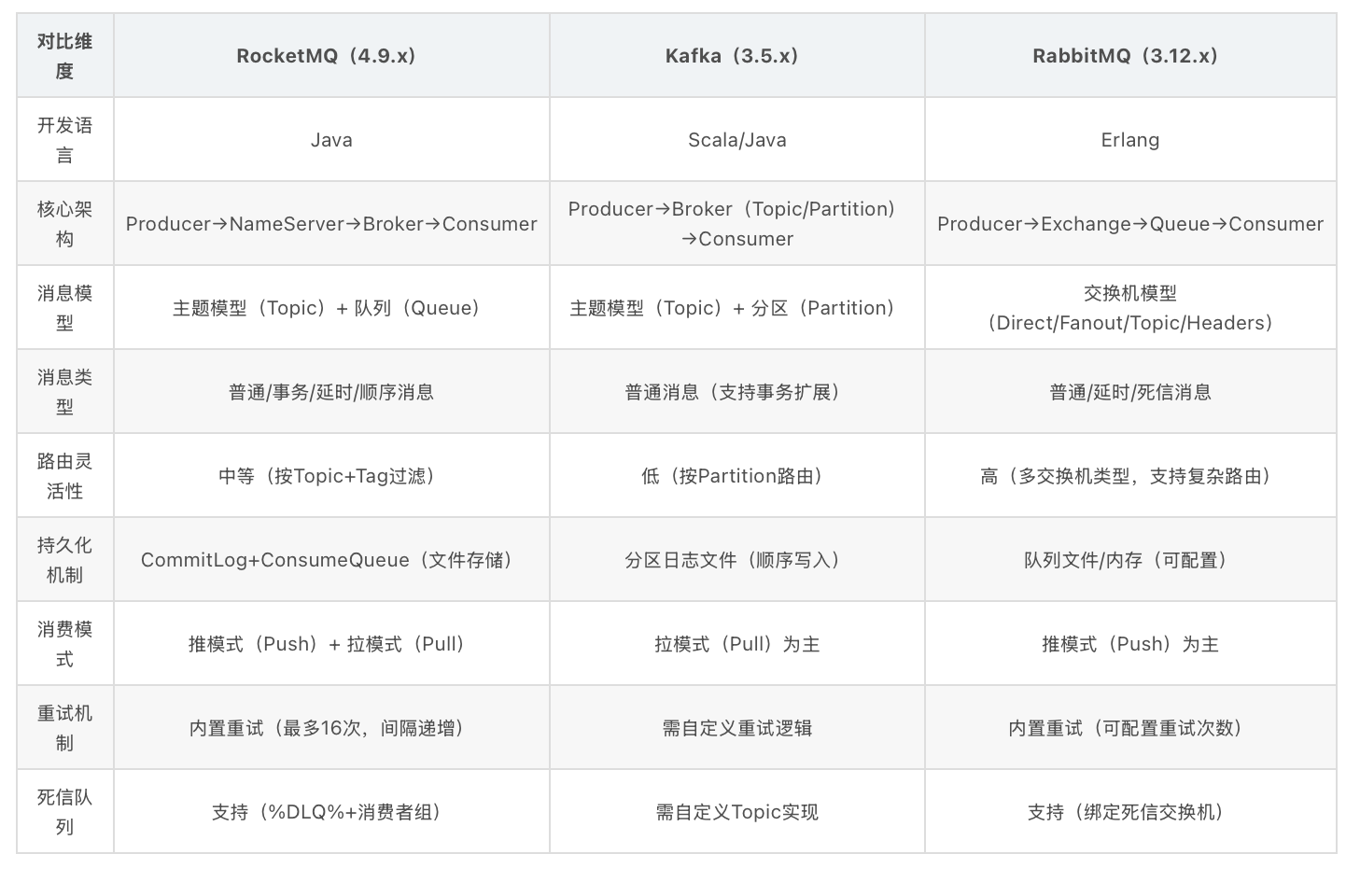1346x896 pixels.
Task: Click the 交换机模型 Direct/Fanout/Topic/Headers cell
Action: tap(1130, 307)
